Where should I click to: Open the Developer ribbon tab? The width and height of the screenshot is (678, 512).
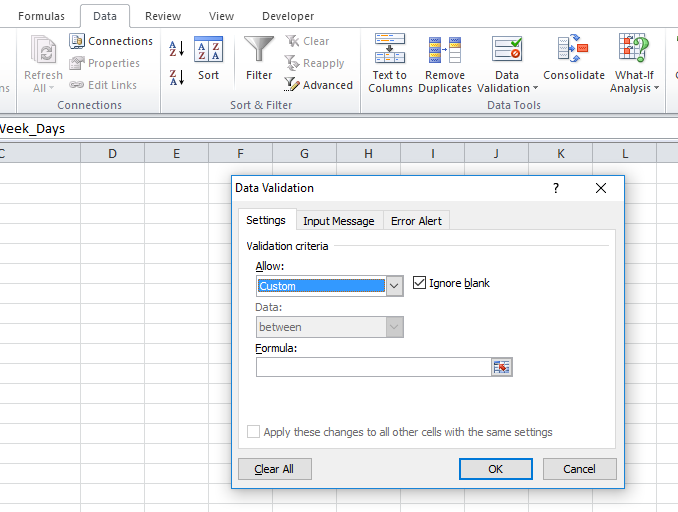coord(288,16)
